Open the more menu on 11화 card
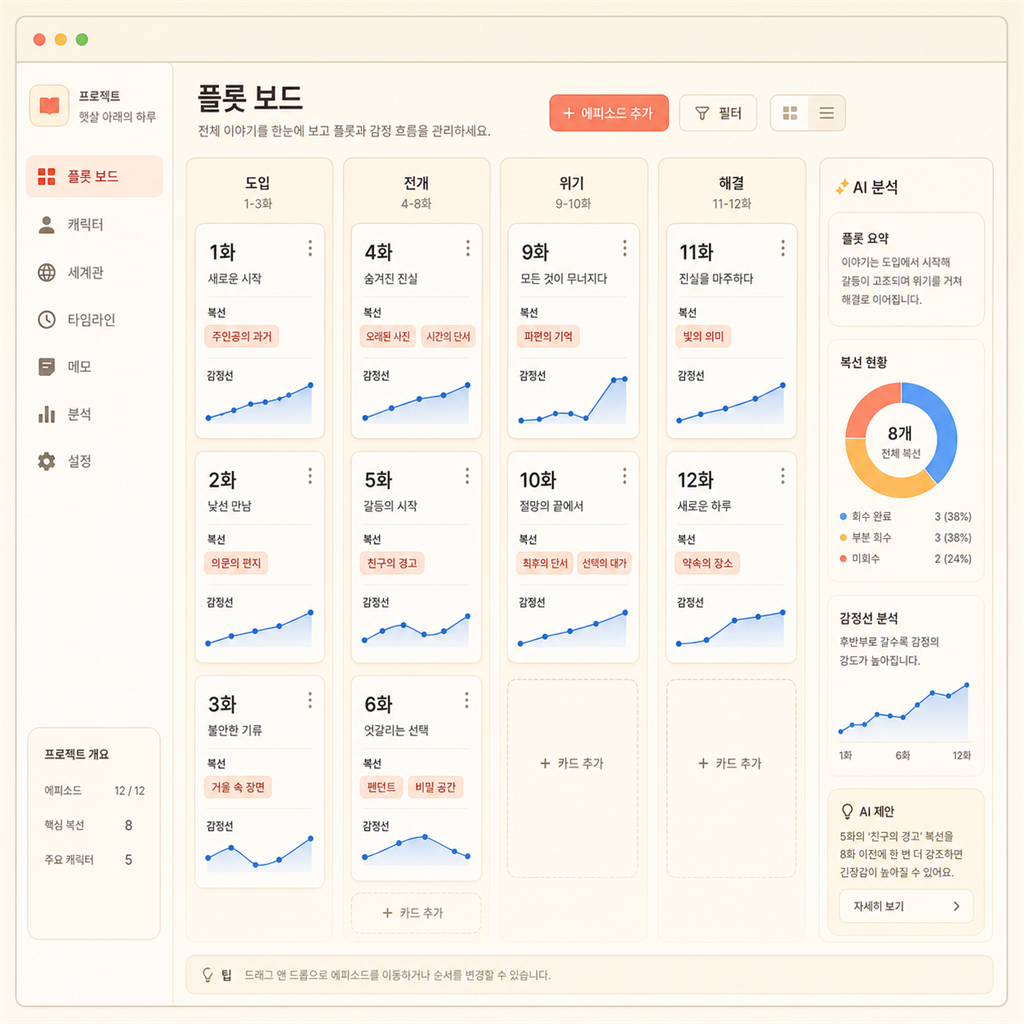Screen dimensions: 1024x1024 point(782,248)
